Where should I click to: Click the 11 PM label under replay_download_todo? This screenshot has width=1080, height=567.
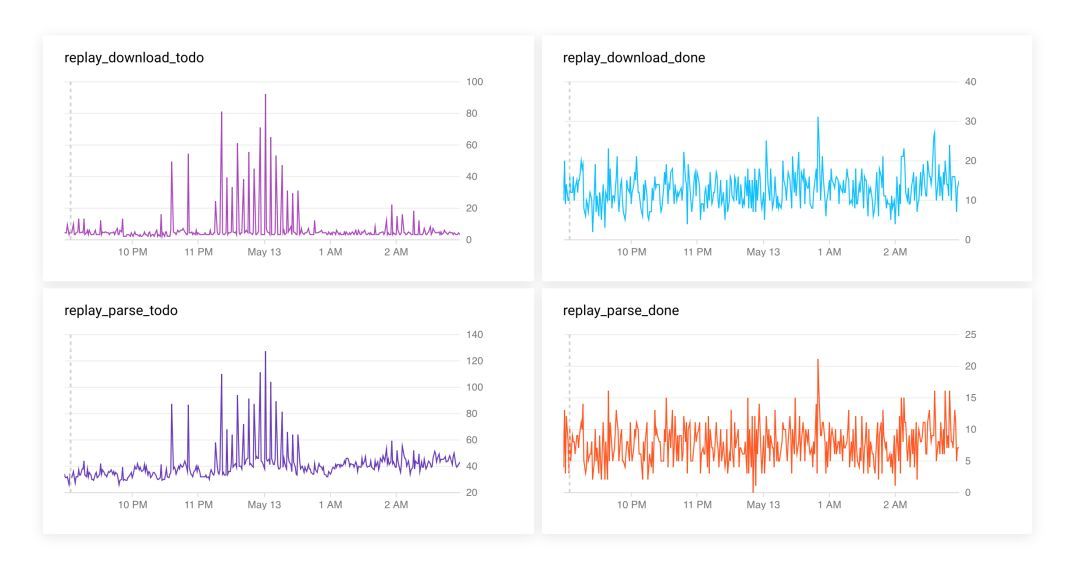coord(198,252)
